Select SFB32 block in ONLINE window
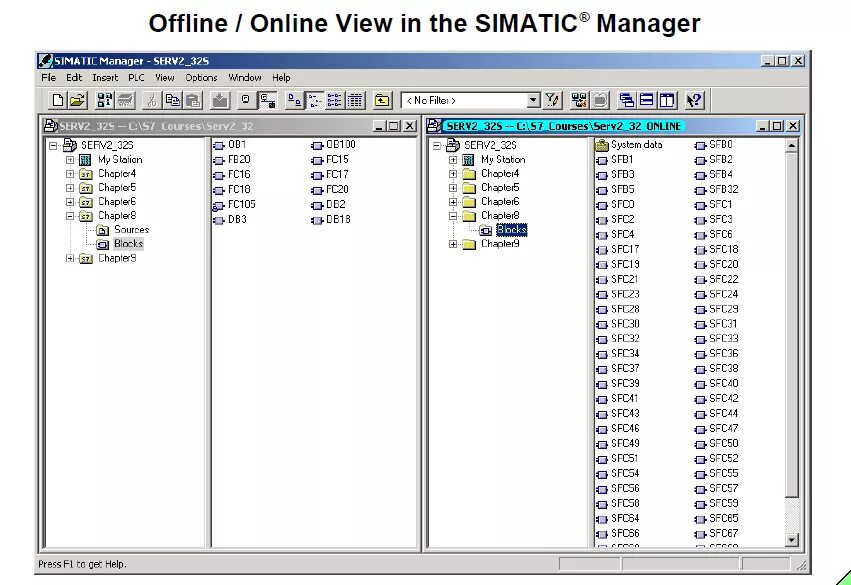This screenshot has width=851, height=585. click(x=716, y=189)
